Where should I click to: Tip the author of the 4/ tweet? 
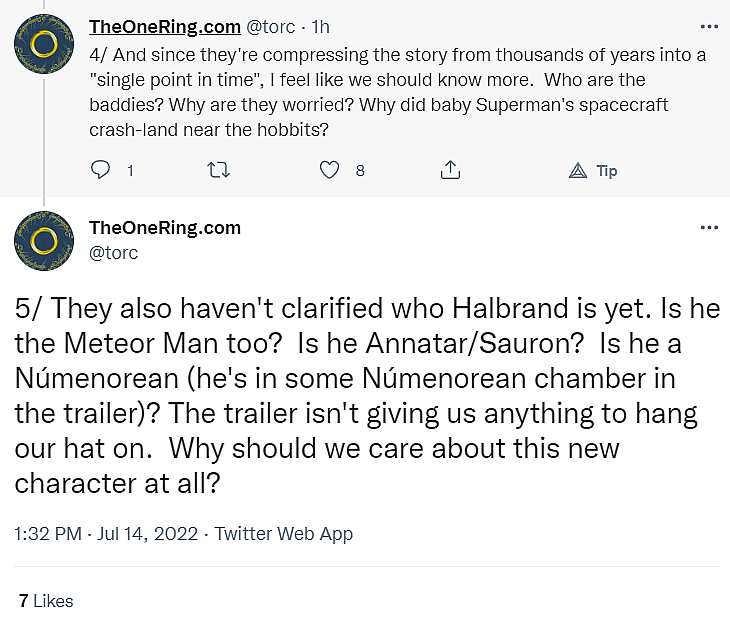tap(592, 171)
